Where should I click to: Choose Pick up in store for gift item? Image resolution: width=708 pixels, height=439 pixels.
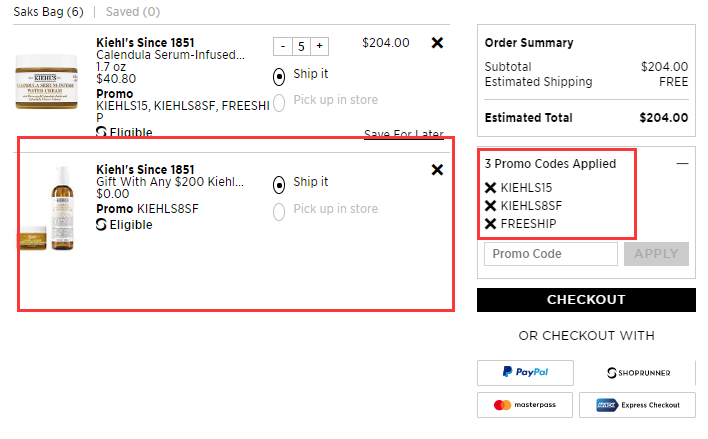tap(279, 212)
